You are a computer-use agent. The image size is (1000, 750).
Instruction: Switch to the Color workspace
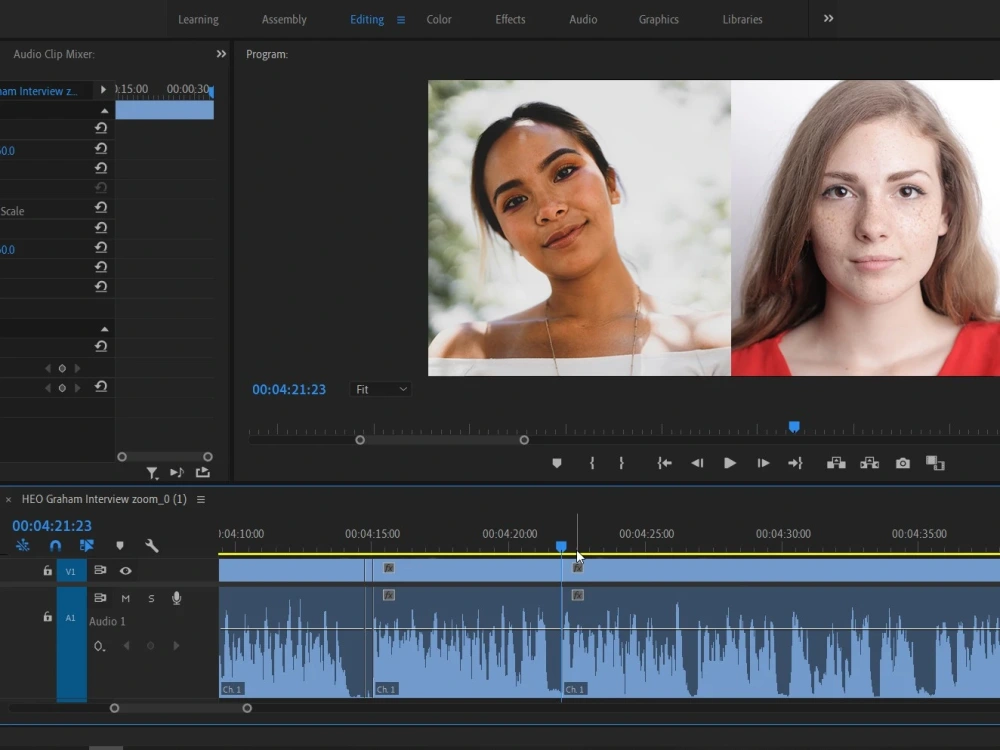(x=439, y=20)
